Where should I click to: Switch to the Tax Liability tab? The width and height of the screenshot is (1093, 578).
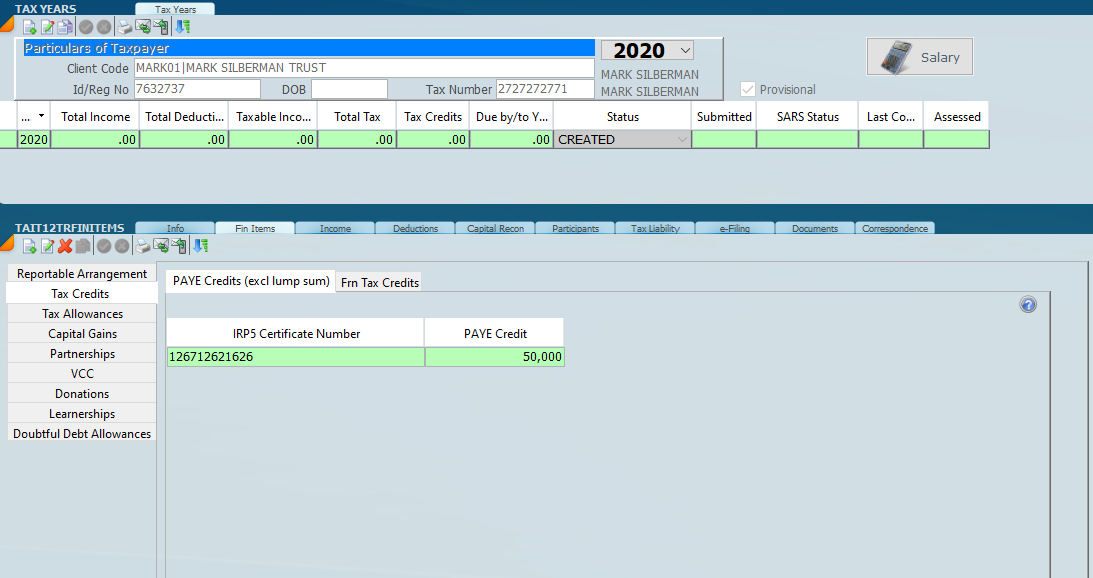[655, 228]
